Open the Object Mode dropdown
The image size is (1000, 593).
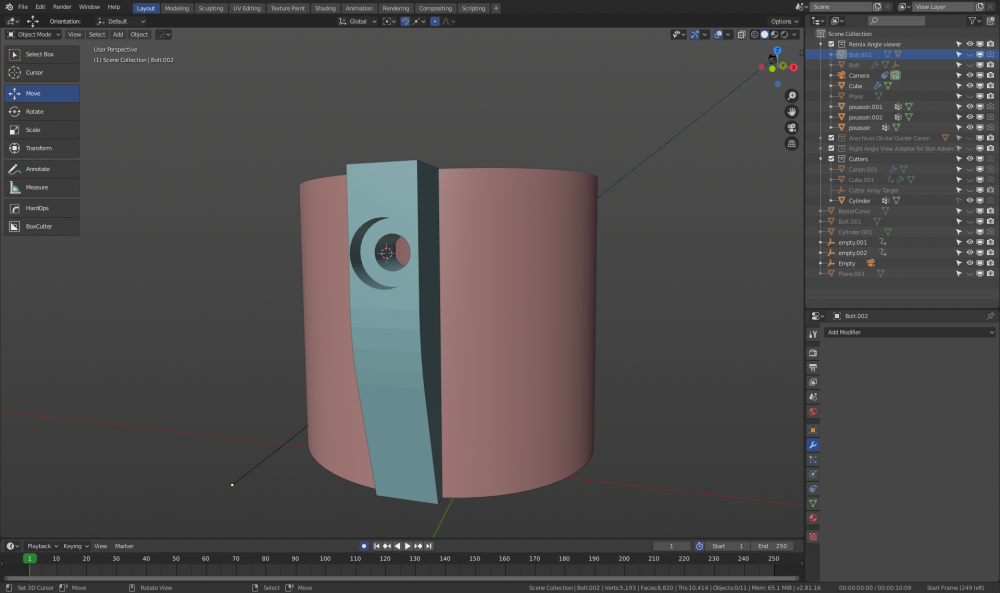point(33,34)
